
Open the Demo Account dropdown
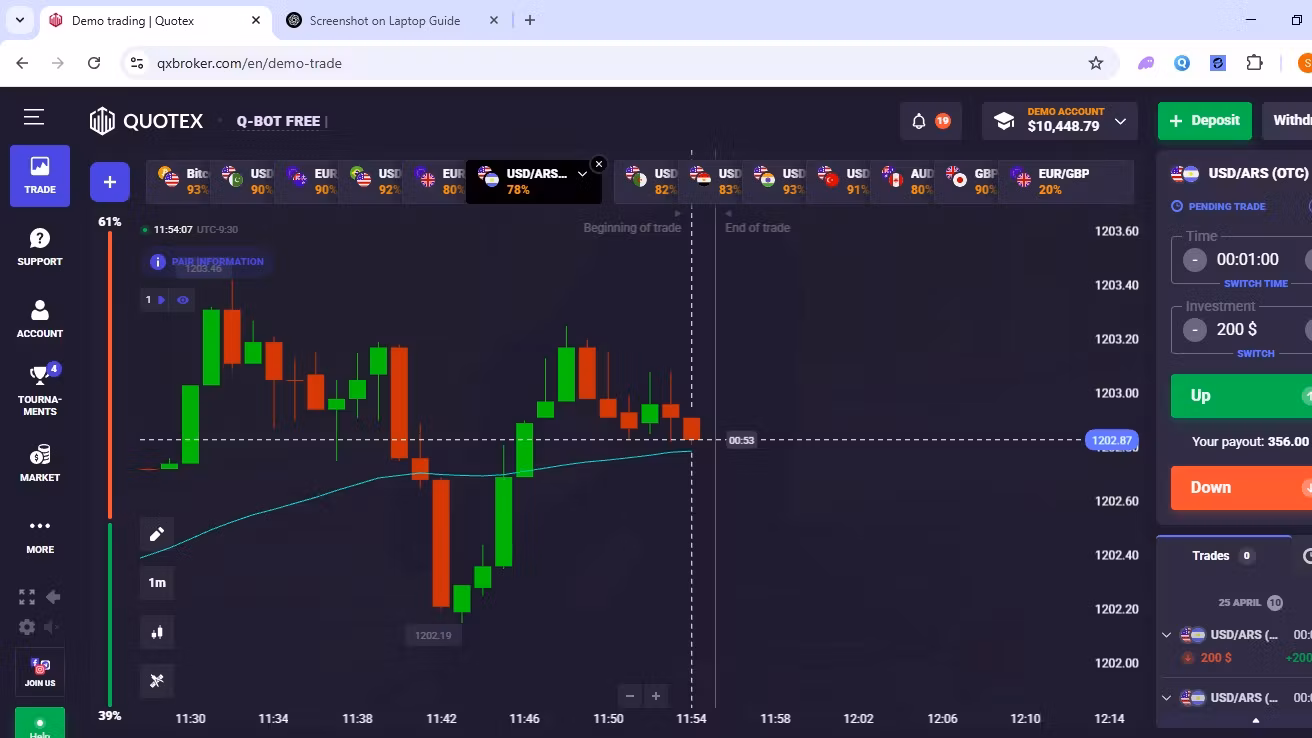click(1059, 120)
